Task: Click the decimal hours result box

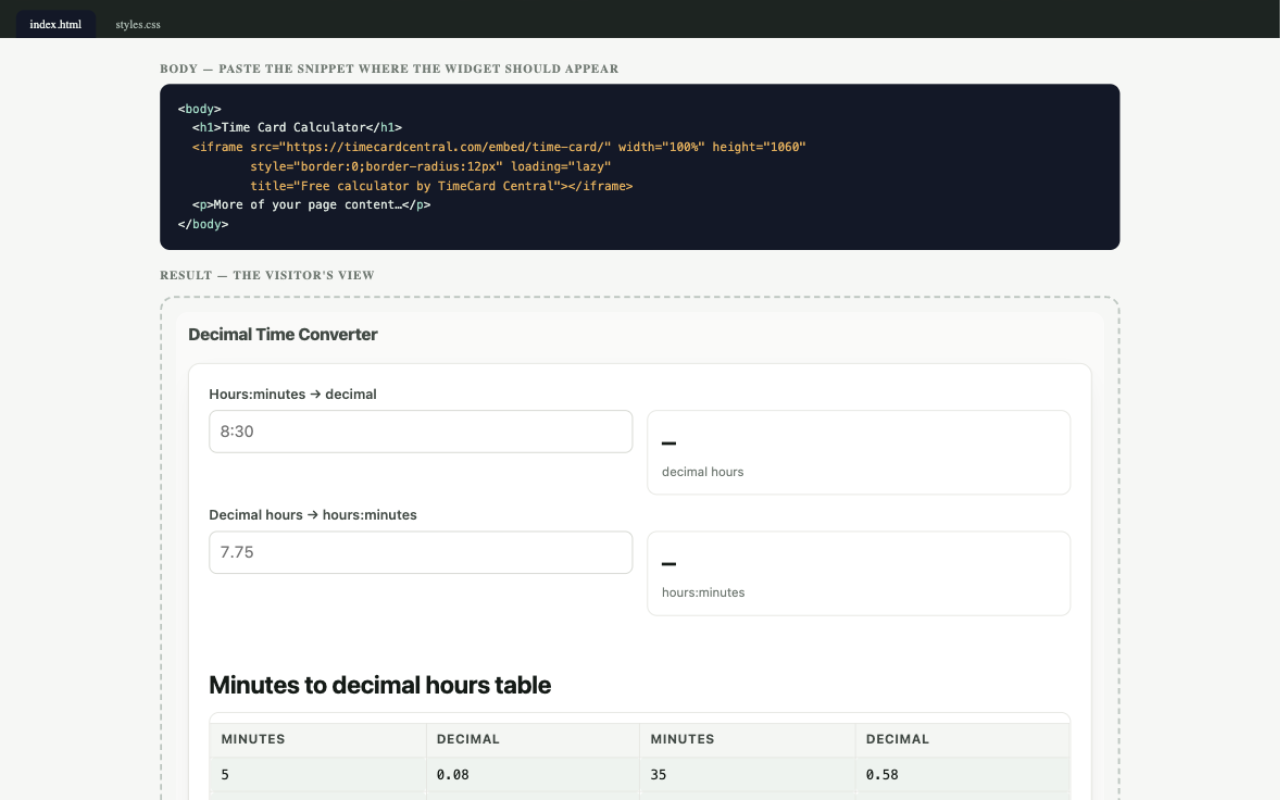Action: tap(859, 452)
